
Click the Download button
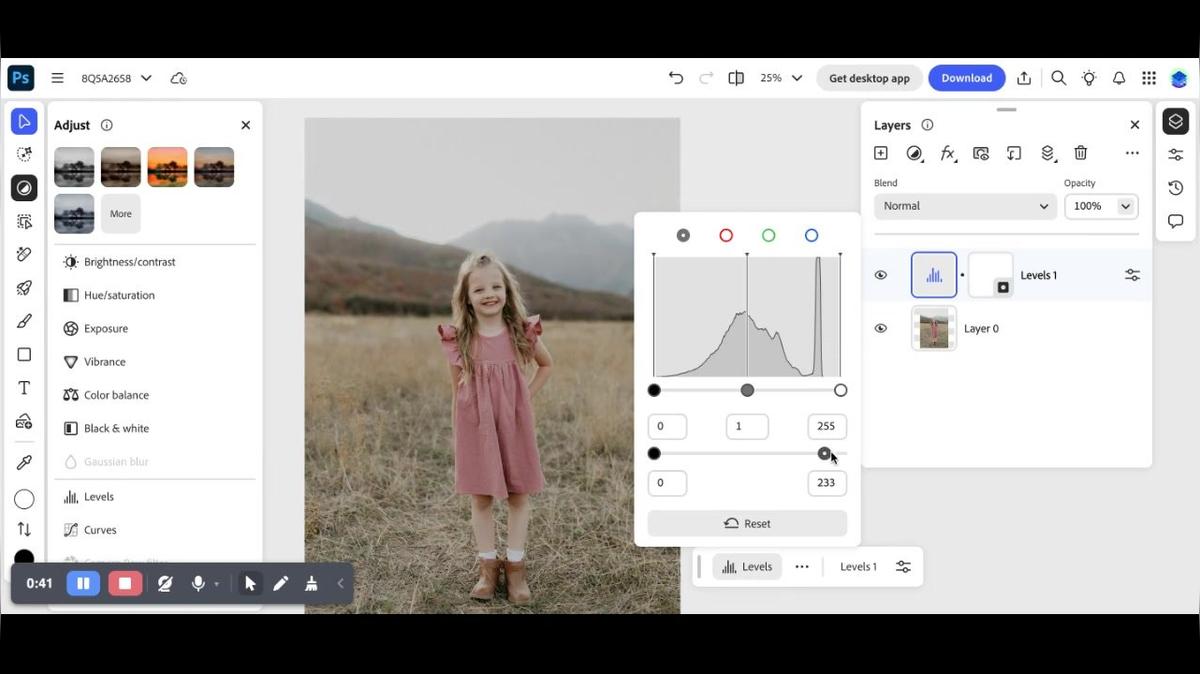(x=966, y=78)
